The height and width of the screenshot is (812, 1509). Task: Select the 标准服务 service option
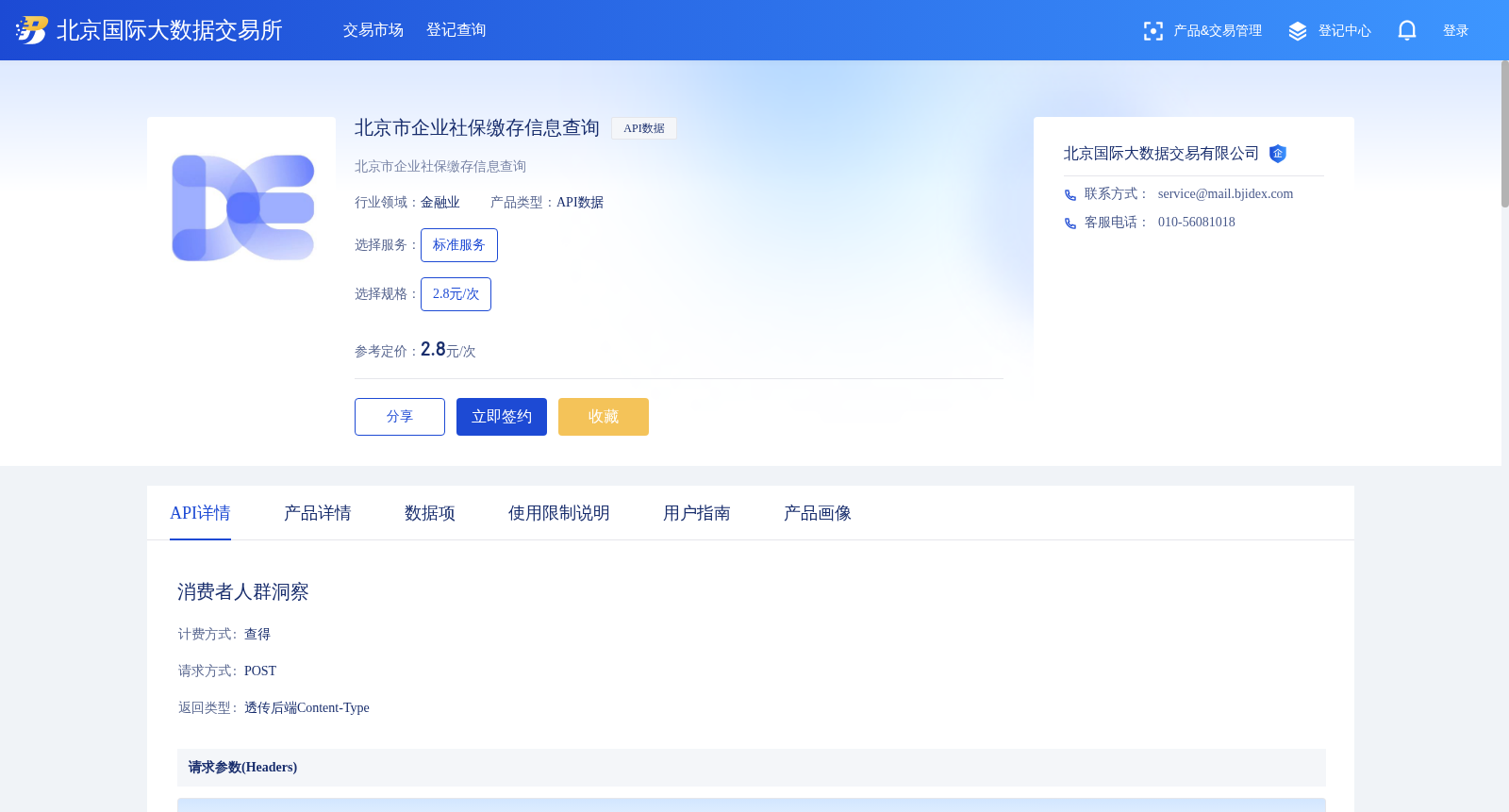pyautogui.click(x=459, y=245)
